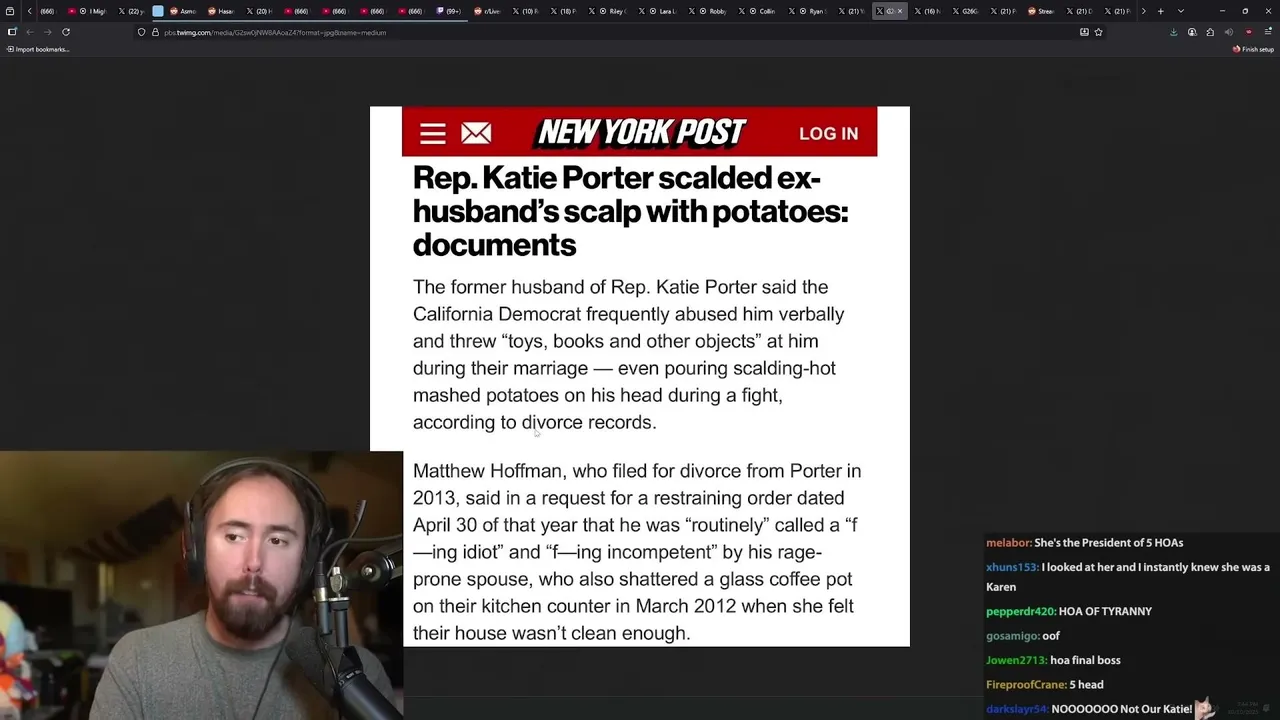
Task: Click the red extension icon in toolbar
Action: 1248,32
